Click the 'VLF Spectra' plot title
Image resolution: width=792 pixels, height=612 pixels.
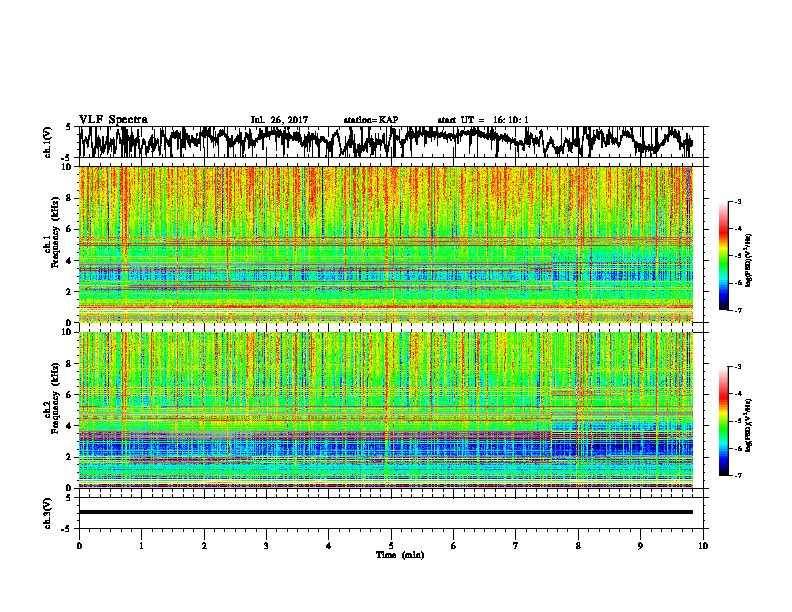(x=113, y=120)
